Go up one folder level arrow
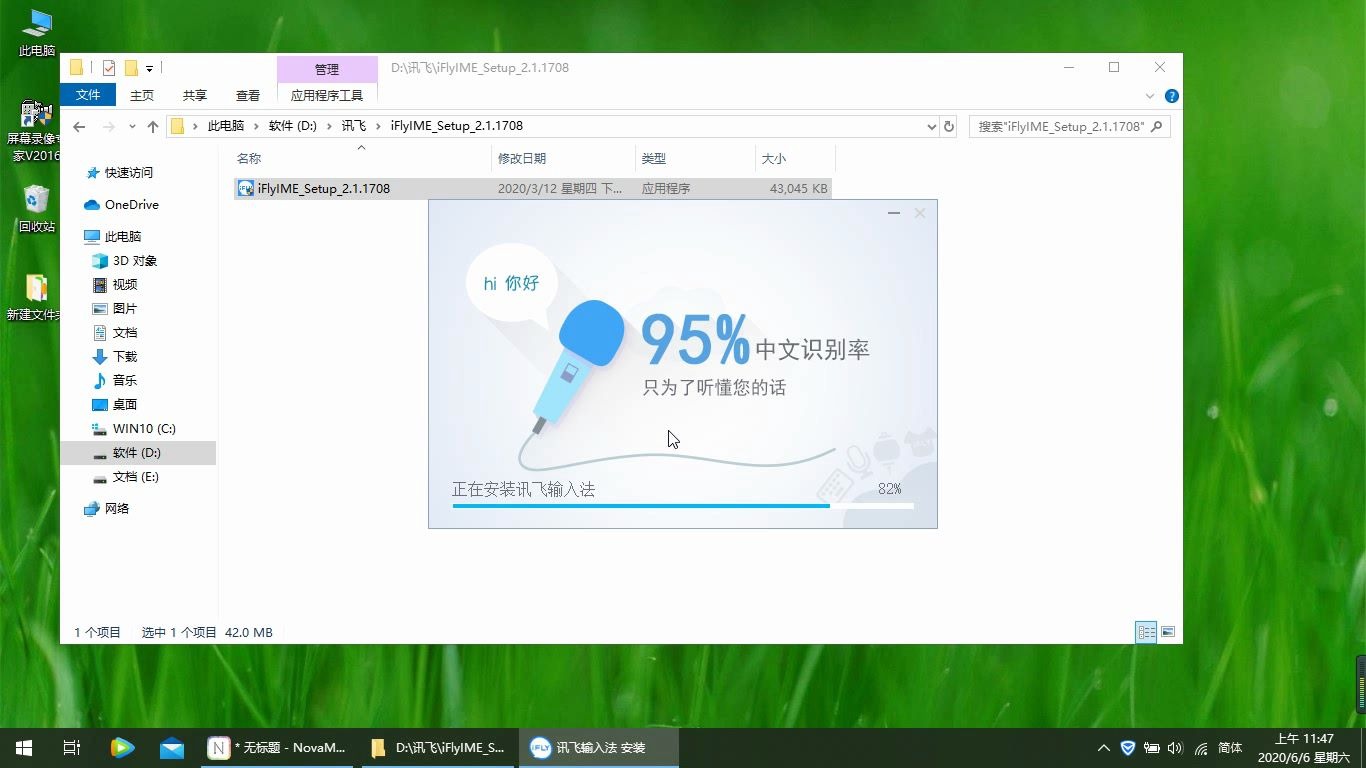The height and width of the screenshot is (768, 1366). [152, 127]
